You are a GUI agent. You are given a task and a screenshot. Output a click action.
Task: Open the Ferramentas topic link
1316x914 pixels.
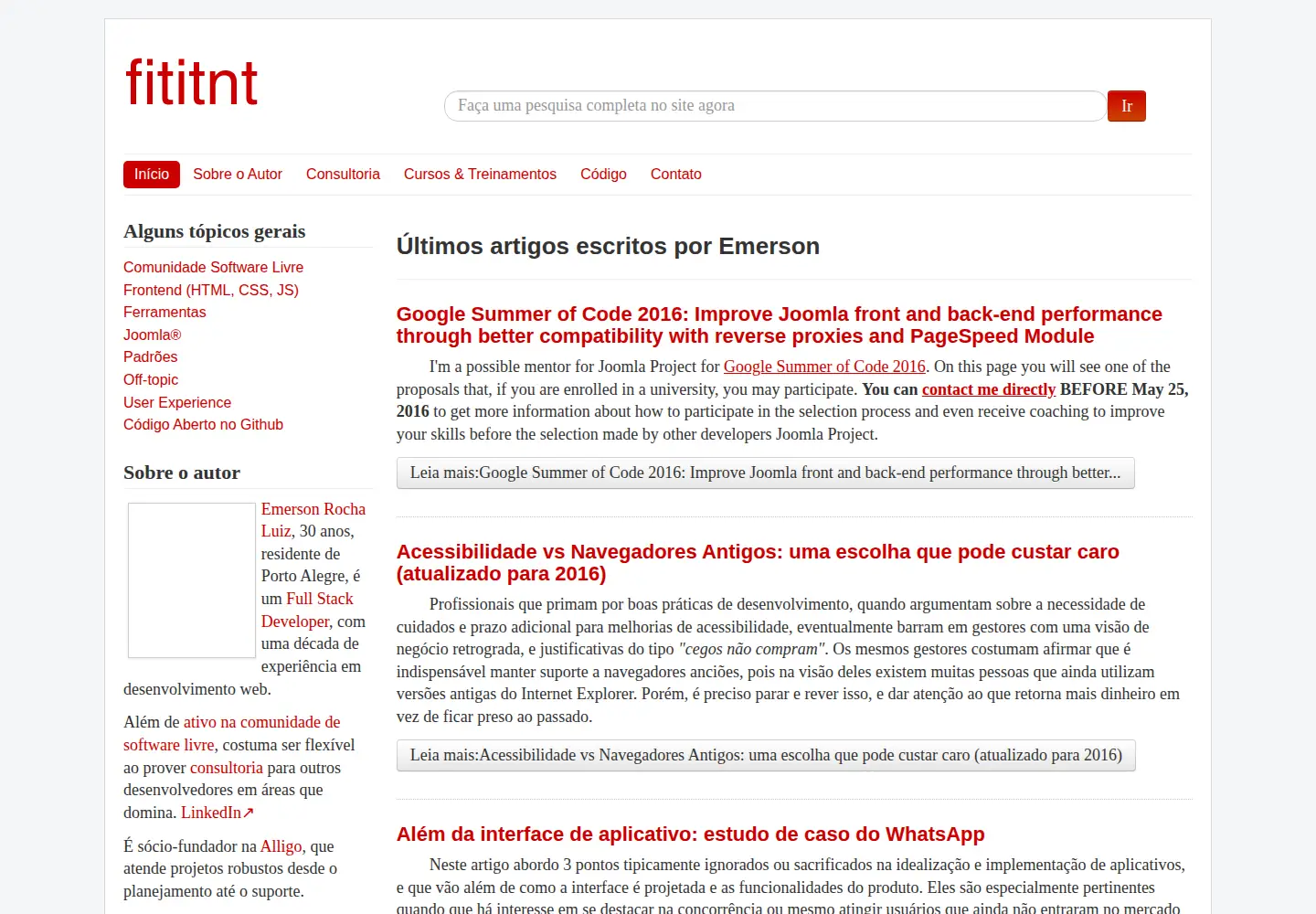click(164, 312)
